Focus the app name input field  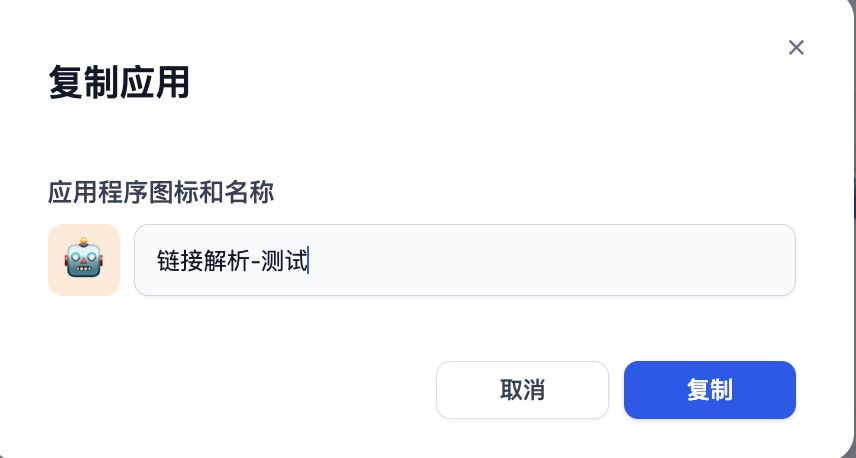tap(465, 260)
